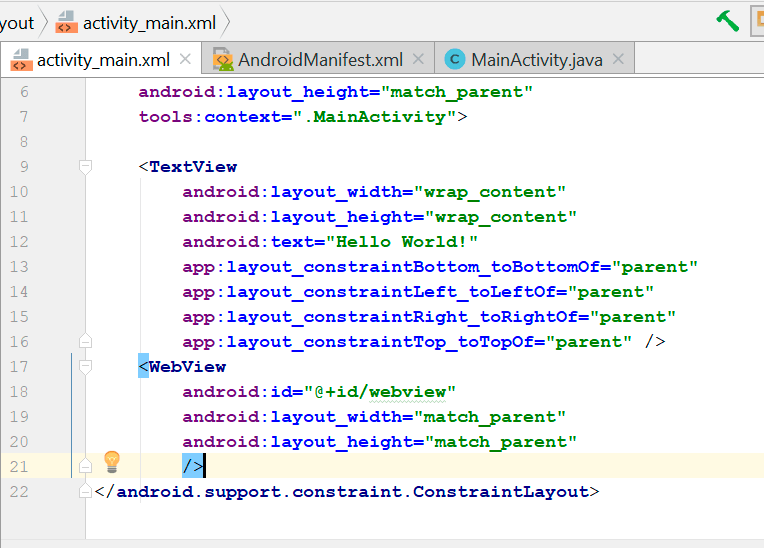764x548 pixels.
Task: Click the "@+id/webview" id value
Action: [x=380, y=392]
